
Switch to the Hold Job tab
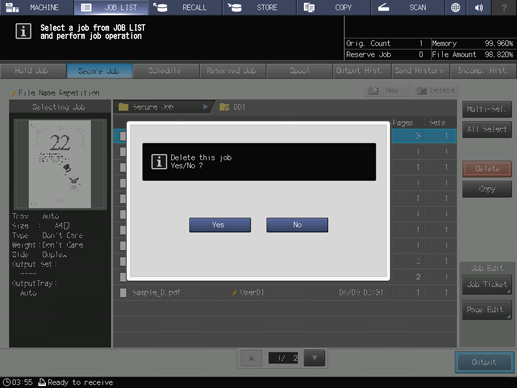coord(32,71)
